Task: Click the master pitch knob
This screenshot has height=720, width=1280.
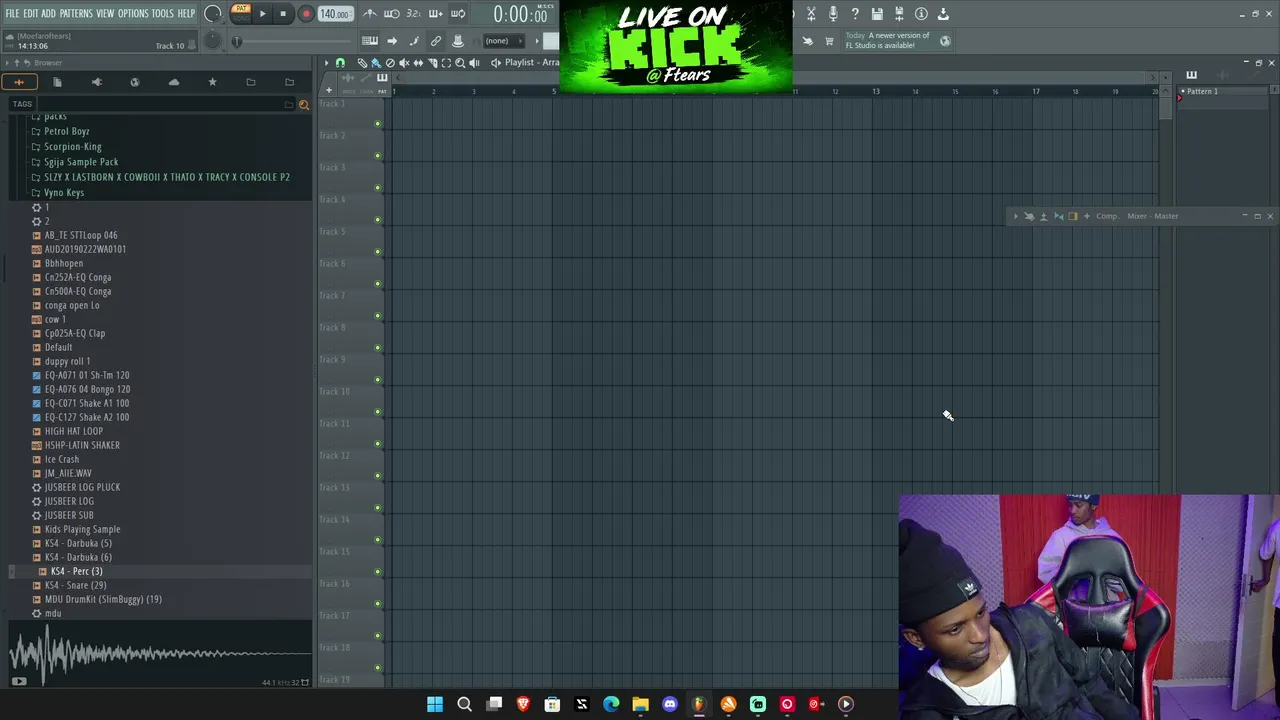Action: (212, 41)
